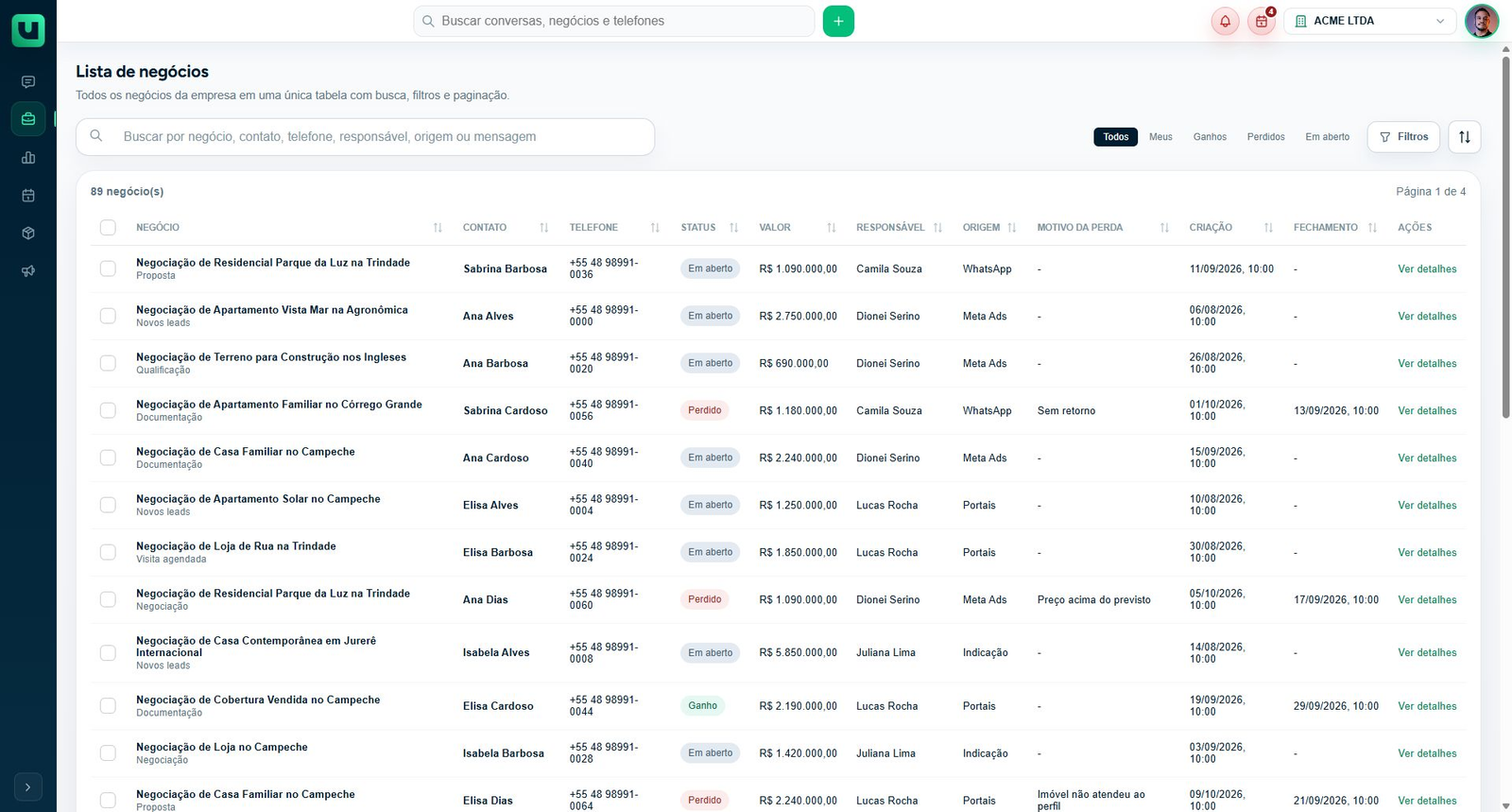The height and width of the screenshot is (812, 1512).
Task: Open the calendar reminders icon with badge
Action: (1262, 21)
